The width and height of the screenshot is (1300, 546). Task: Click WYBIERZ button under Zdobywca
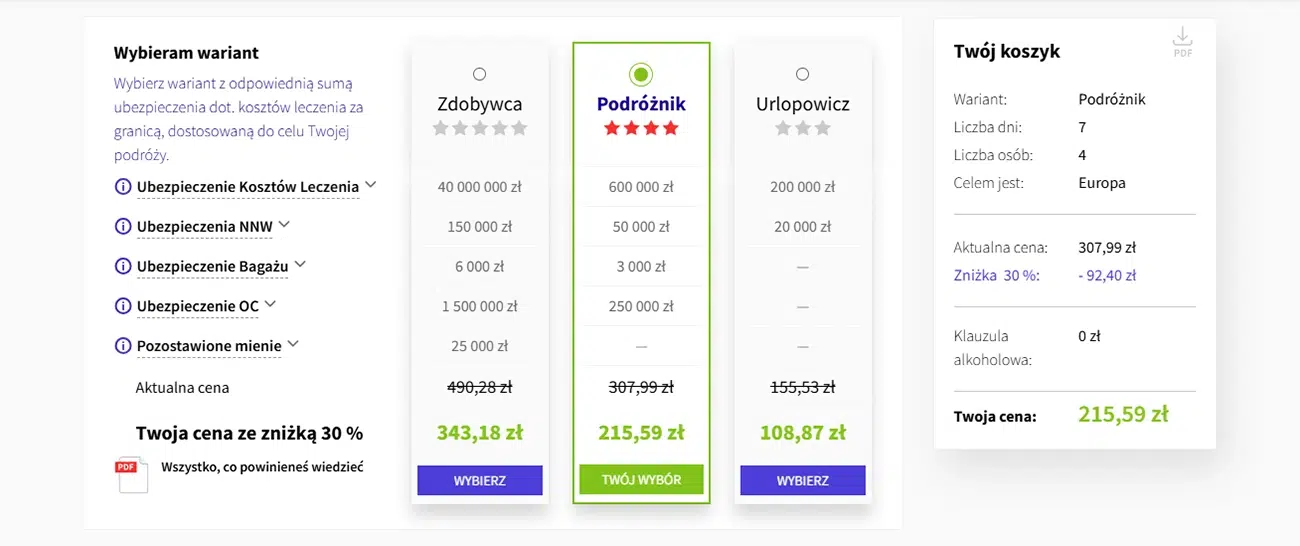(480, 480)
